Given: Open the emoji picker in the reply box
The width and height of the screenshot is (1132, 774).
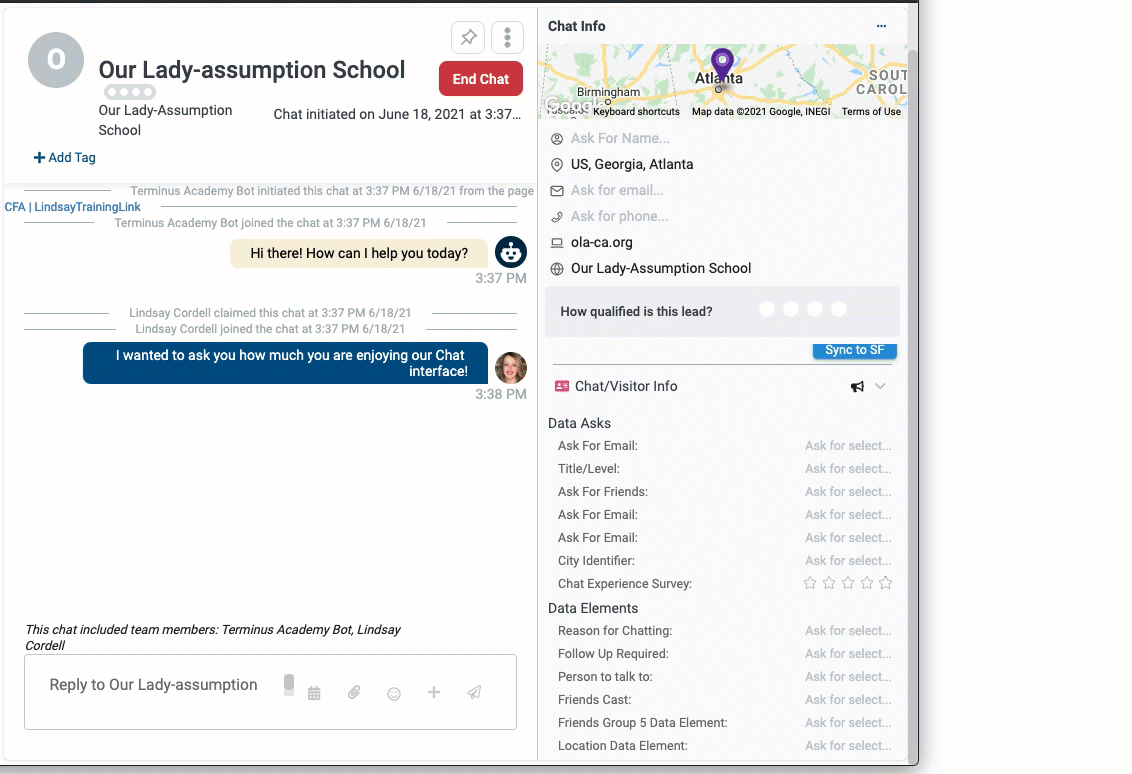Looking at the screenshot, I should pyautogui.click(x=393, y=693).
